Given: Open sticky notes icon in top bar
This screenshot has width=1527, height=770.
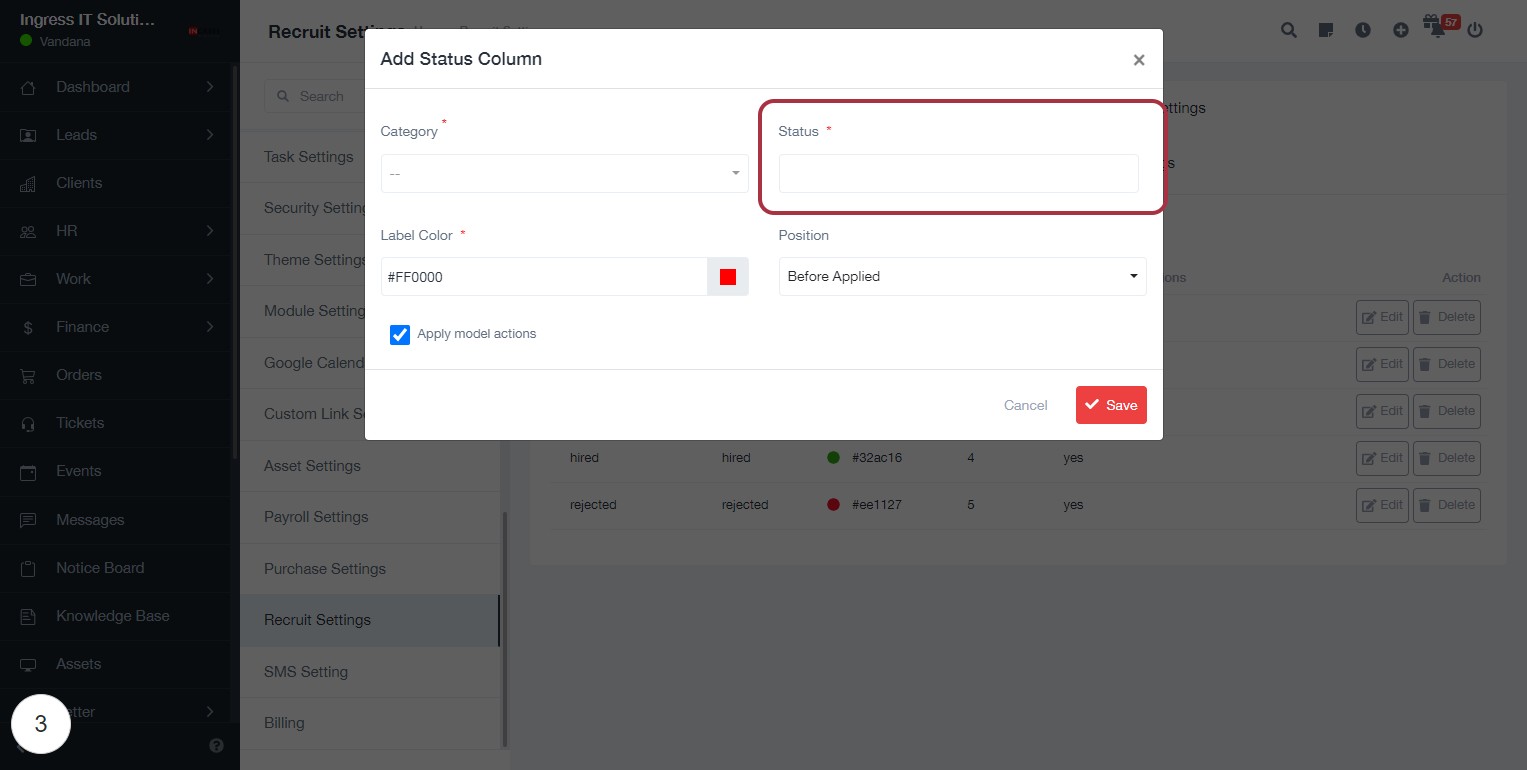Looking at the screenshot, I should (x=1326, y=30).
